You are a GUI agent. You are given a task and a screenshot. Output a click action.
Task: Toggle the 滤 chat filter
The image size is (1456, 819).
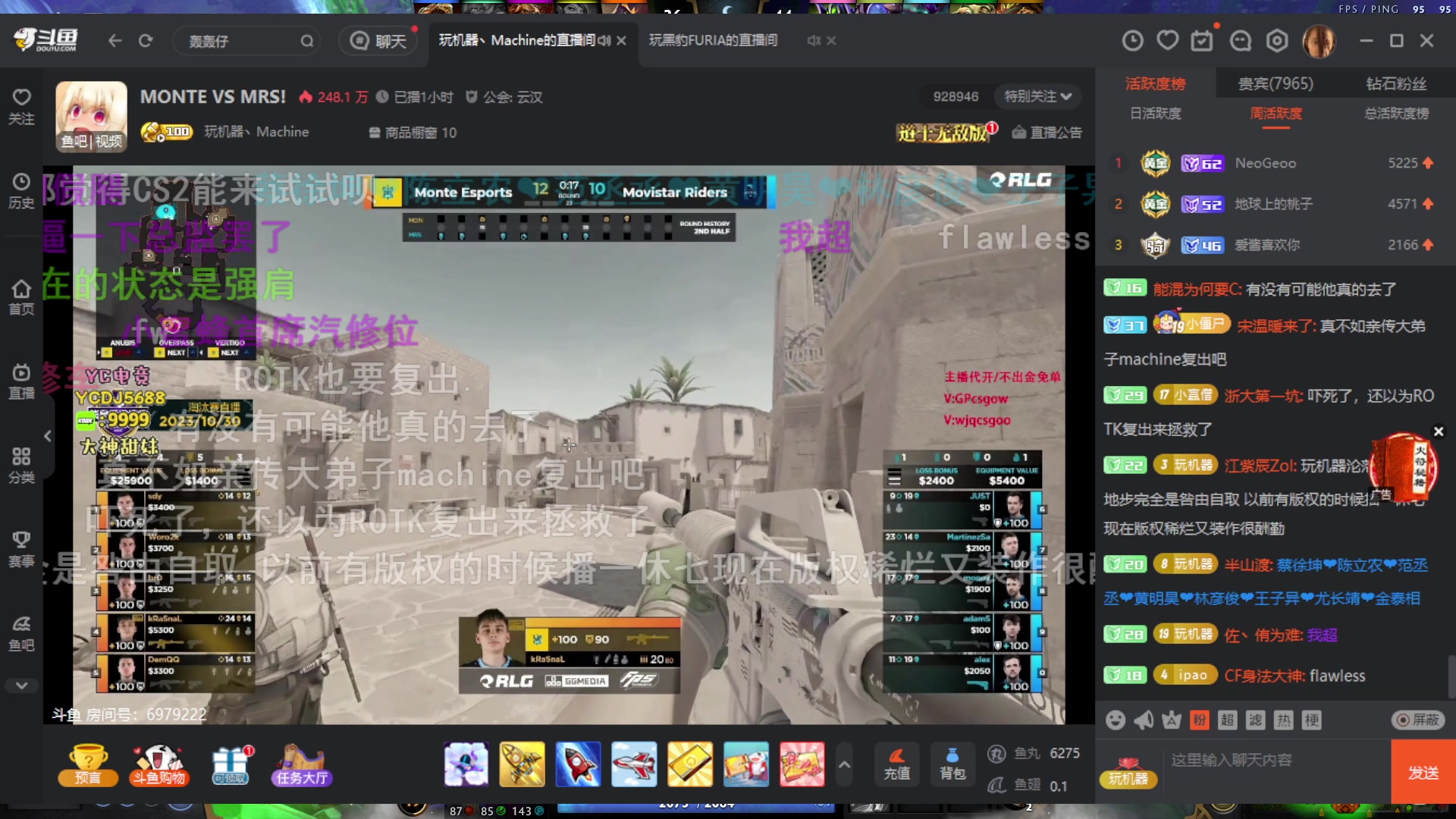[x=1255, y=720]
